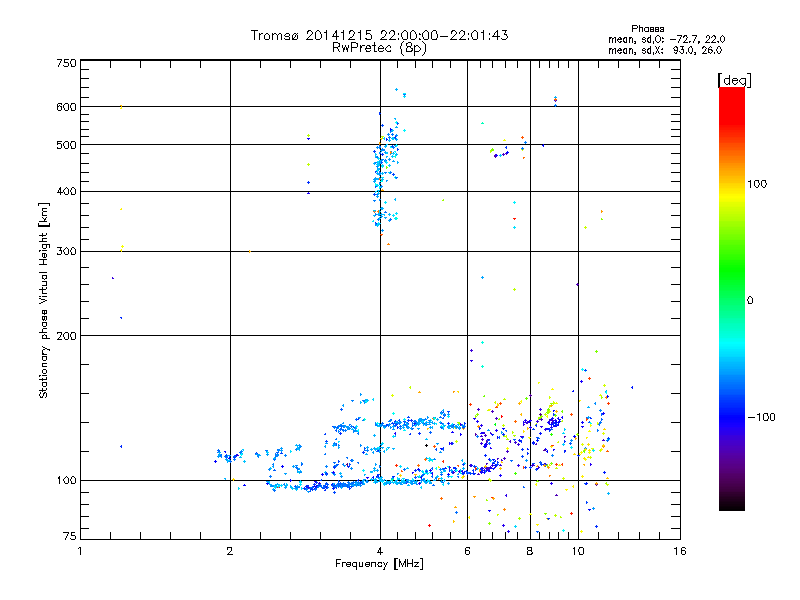800x600 pixels.
Task: Click the y-axis tick label '750'
Action: [66, 63]
